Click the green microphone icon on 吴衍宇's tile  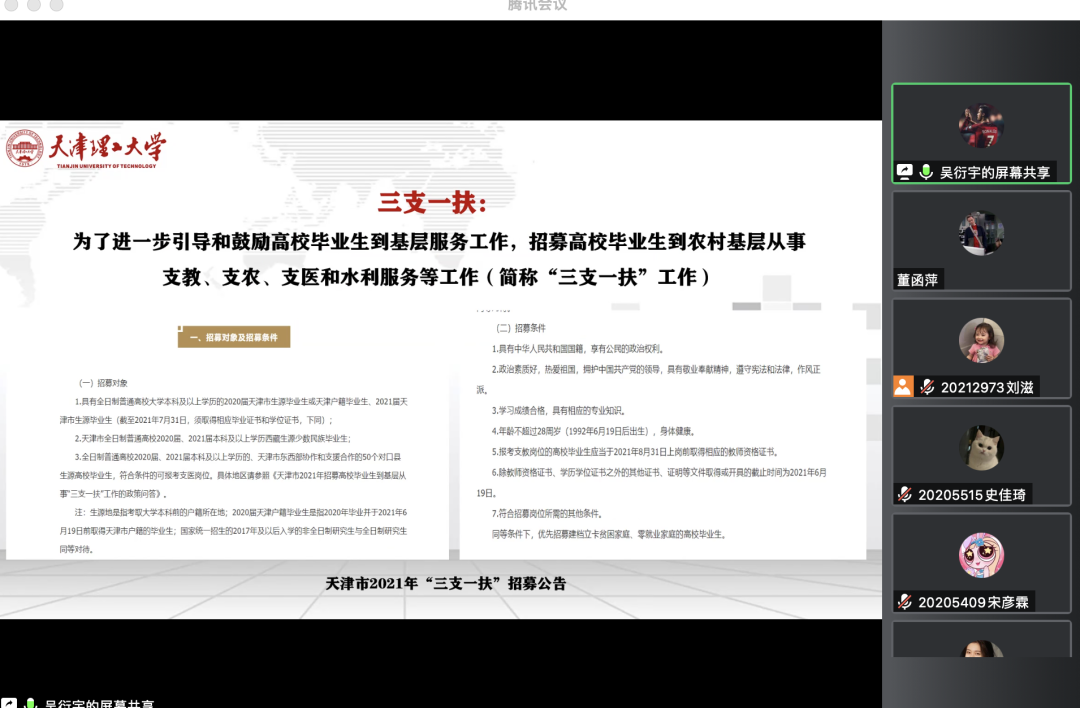pyautogui.click(x=926, y=172)
